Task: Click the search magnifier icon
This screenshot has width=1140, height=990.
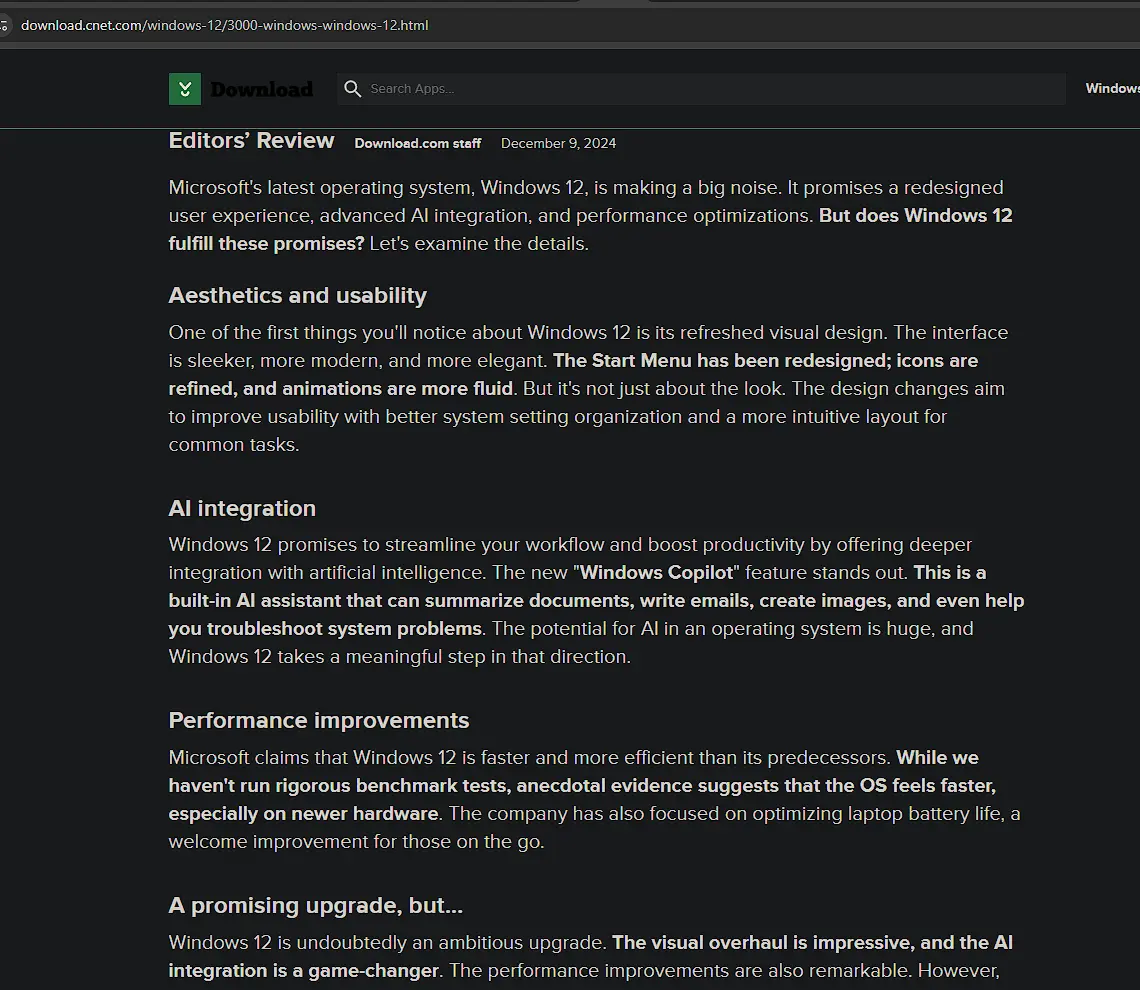Action: click(353, 89)
